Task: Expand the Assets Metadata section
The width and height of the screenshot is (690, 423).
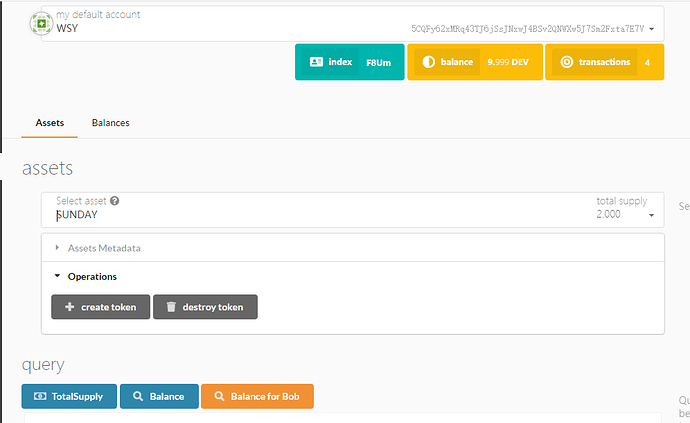Action: point(104,248)
